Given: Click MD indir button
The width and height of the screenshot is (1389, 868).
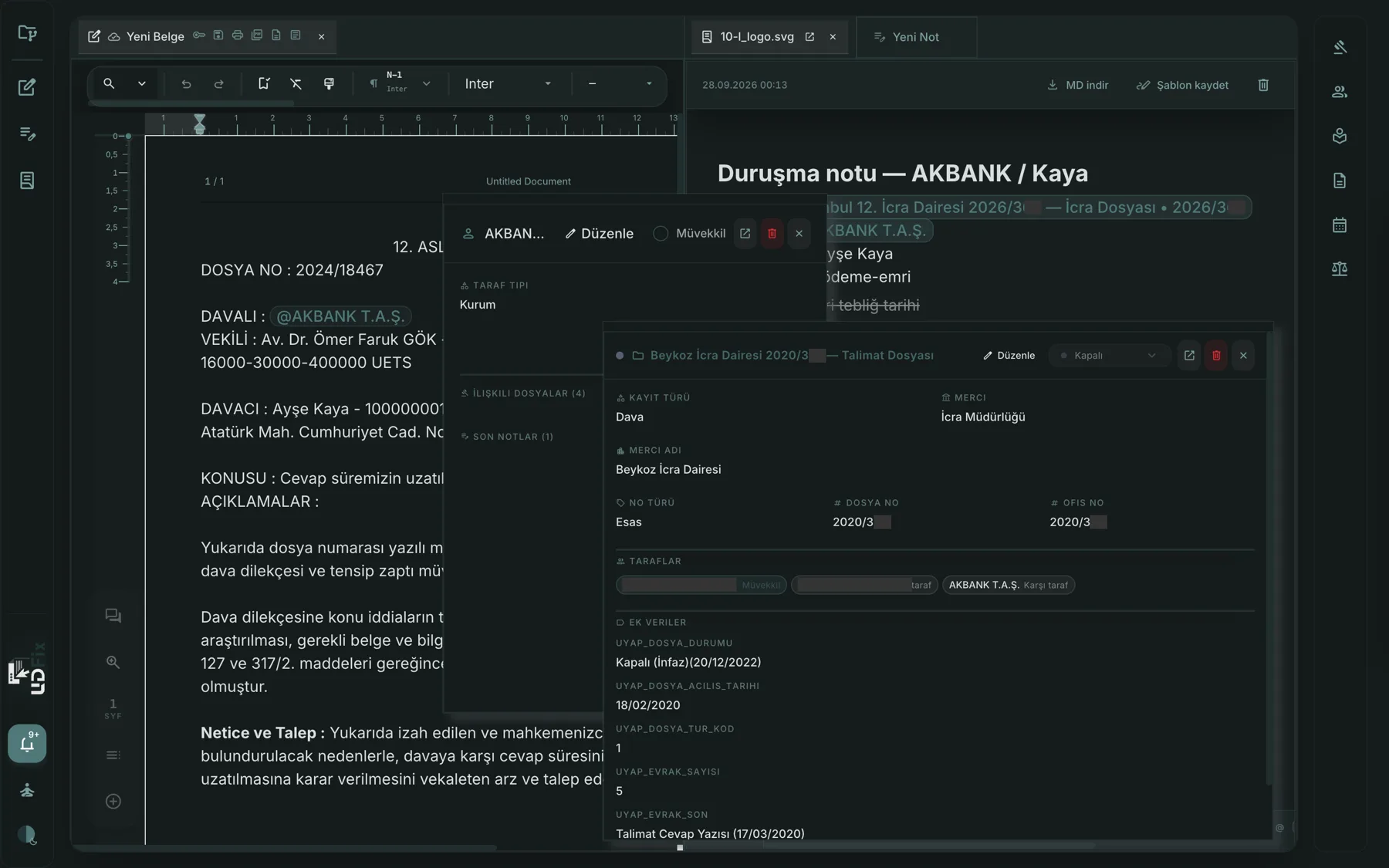Looking at the screenshot, I should [x=1077, y=85].
